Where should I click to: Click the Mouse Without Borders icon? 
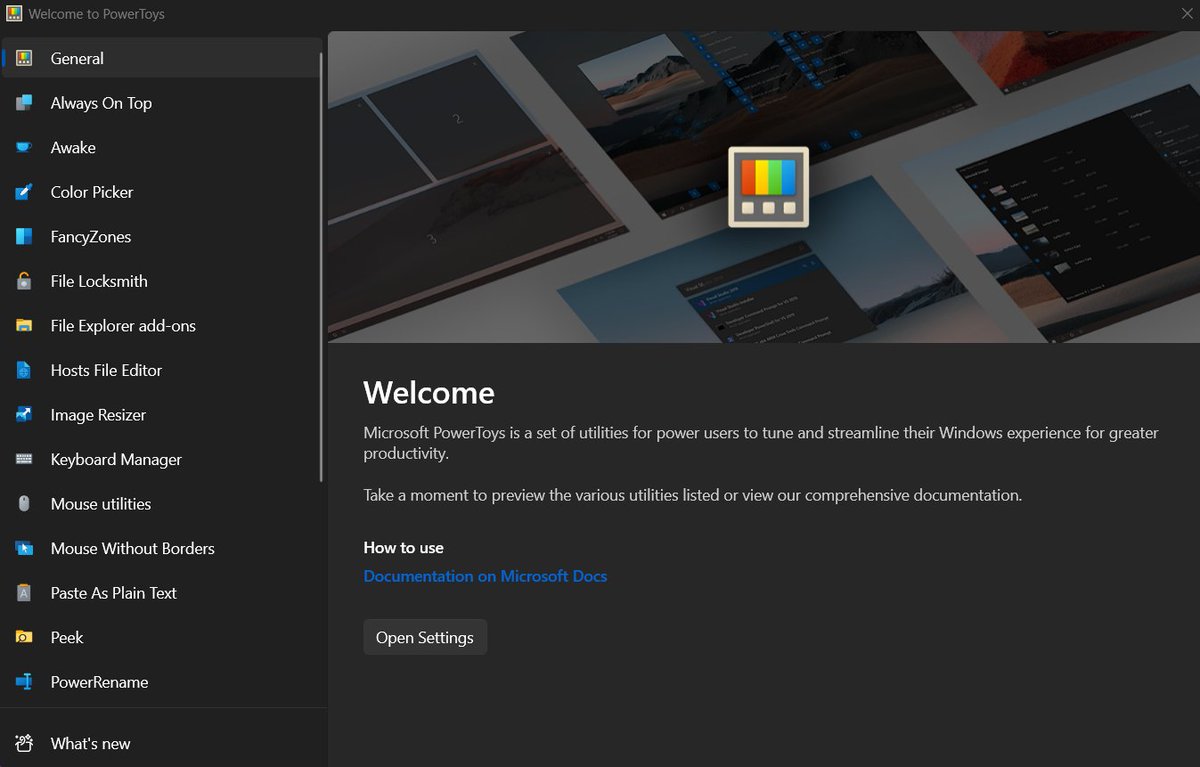tap(24, 548)
